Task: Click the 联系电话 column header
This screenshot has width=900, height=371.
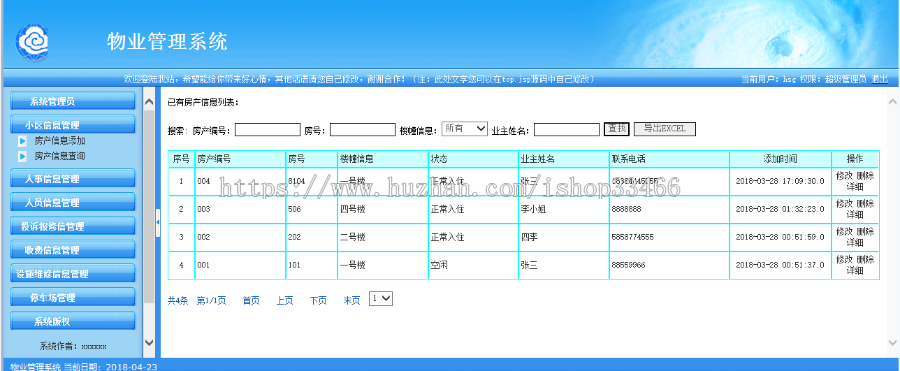Action: tap(669, 159)
